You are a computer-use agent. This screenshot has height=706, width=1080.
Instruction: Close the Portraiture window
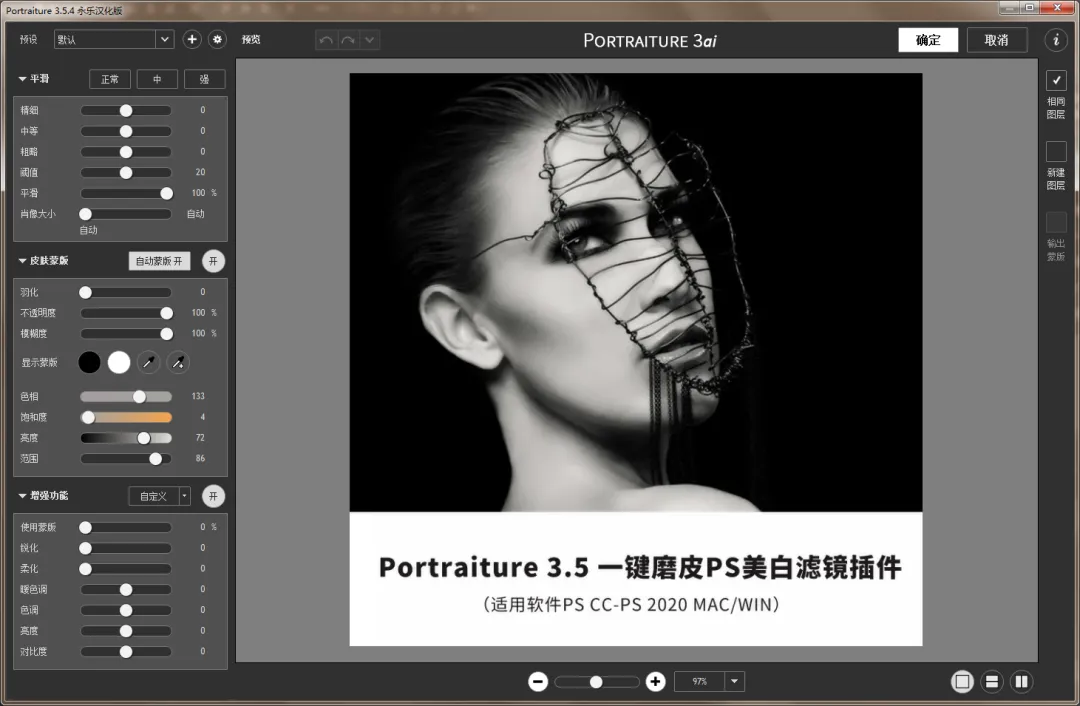click(x=1058, y=8)
